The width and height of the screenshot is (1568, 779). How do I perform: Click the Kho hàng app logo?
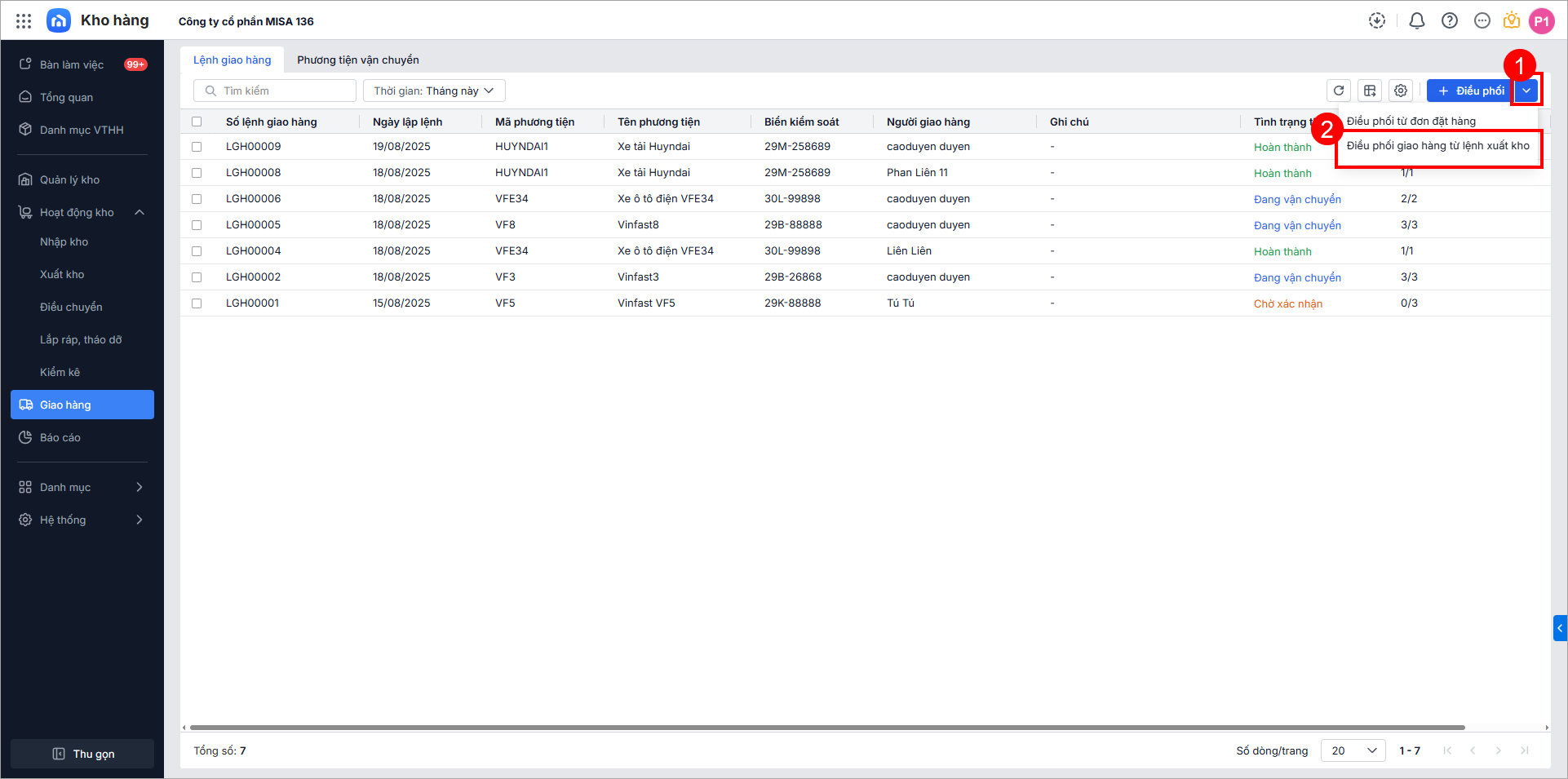(59, 21)
